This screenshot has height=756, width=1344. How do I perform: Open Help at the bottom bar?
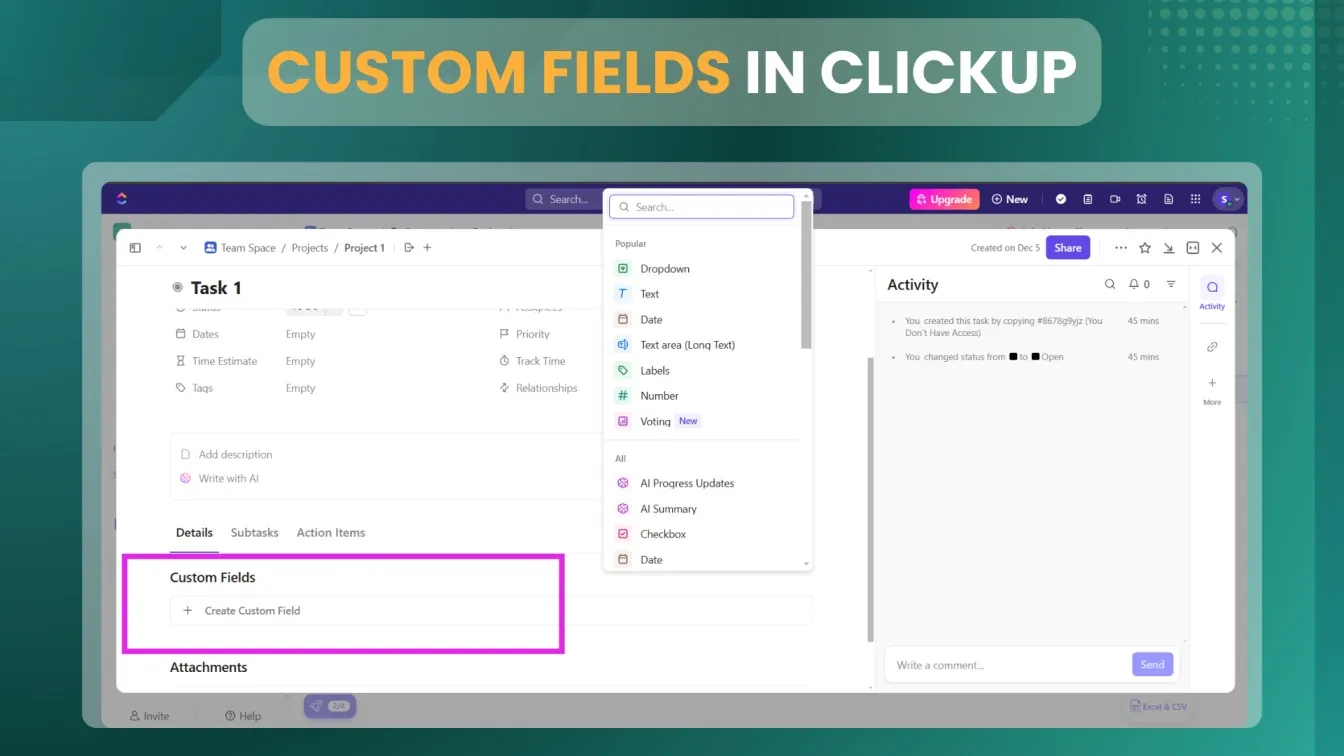(x=243, y=716)
